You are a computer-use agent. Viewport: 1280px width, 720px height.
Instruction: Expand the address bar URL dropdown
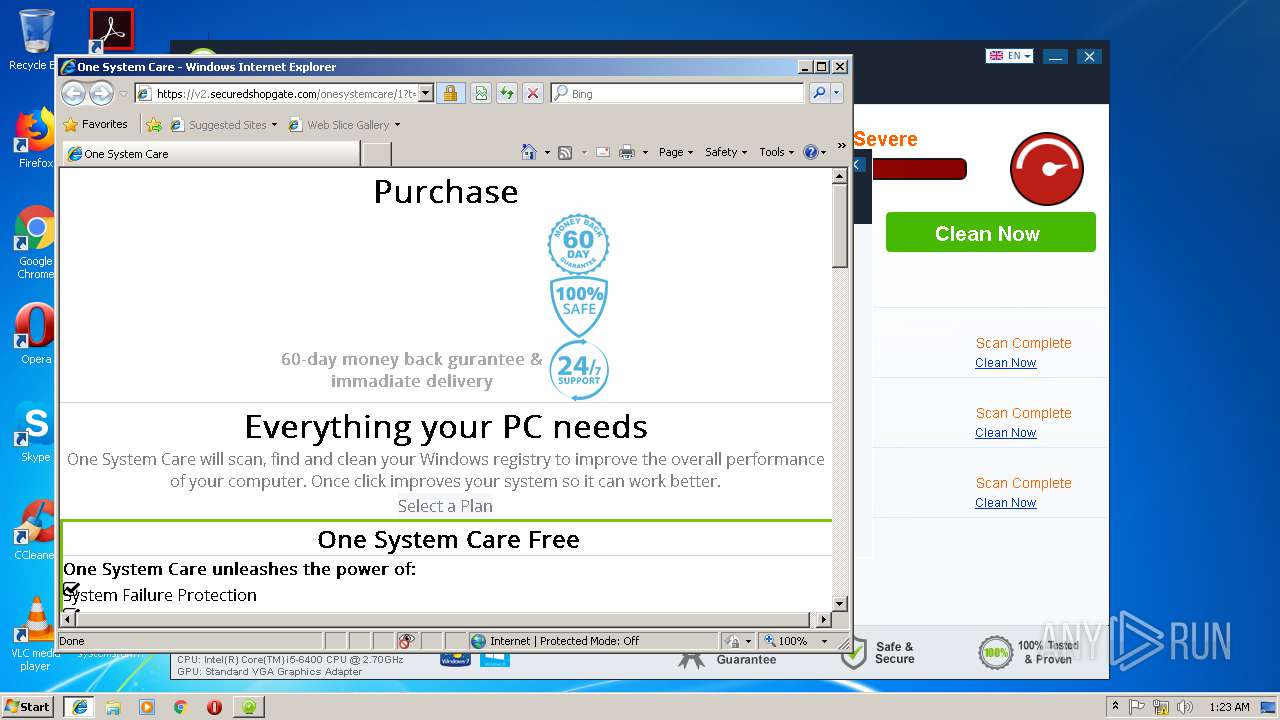425,93
